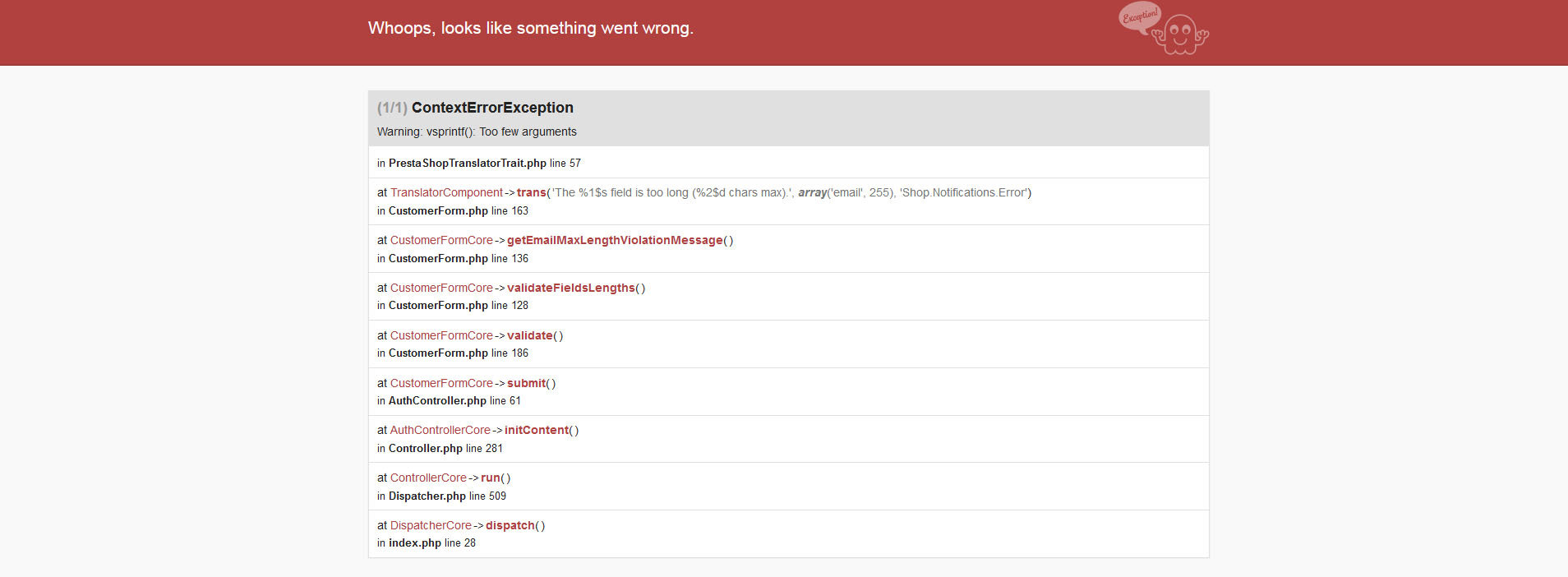Click the ContextErrorException heading
The image size is (1568, 577).
(492, 108)
